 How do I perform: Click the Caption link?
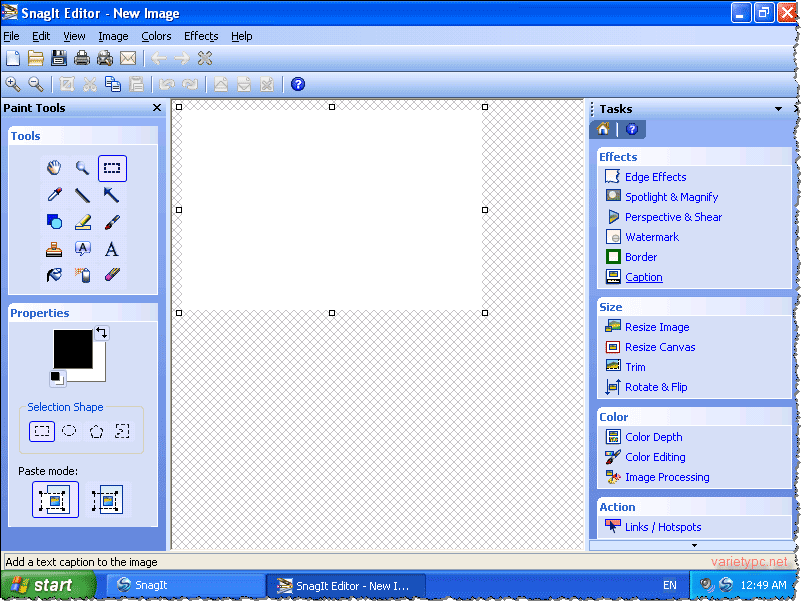(x=644, y=277)
